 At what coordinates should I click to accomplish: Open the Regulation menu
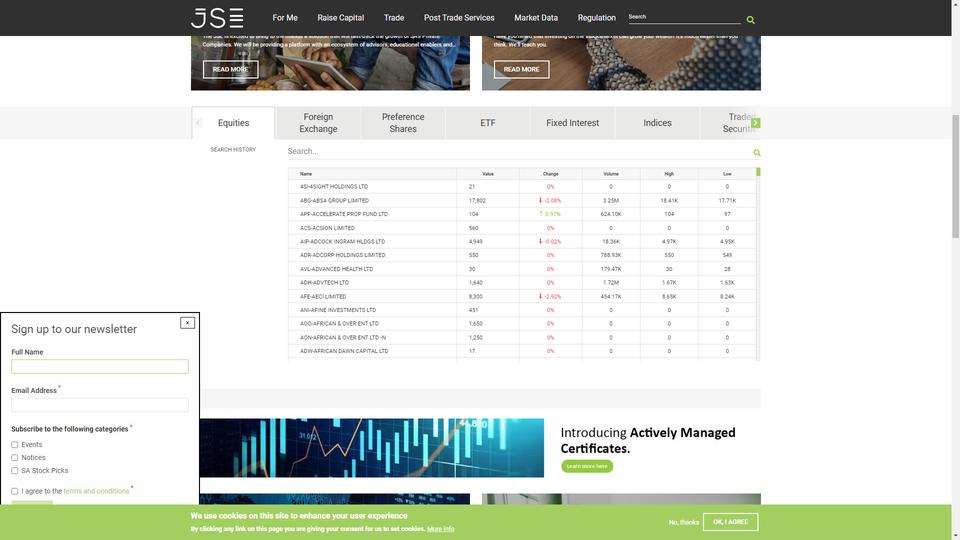[596, 18]
